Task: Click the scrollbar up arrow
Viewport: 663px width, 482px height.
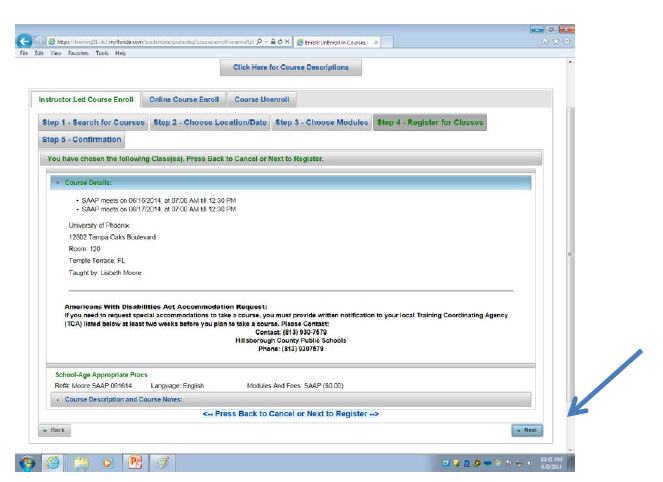Action: (570, 62)
